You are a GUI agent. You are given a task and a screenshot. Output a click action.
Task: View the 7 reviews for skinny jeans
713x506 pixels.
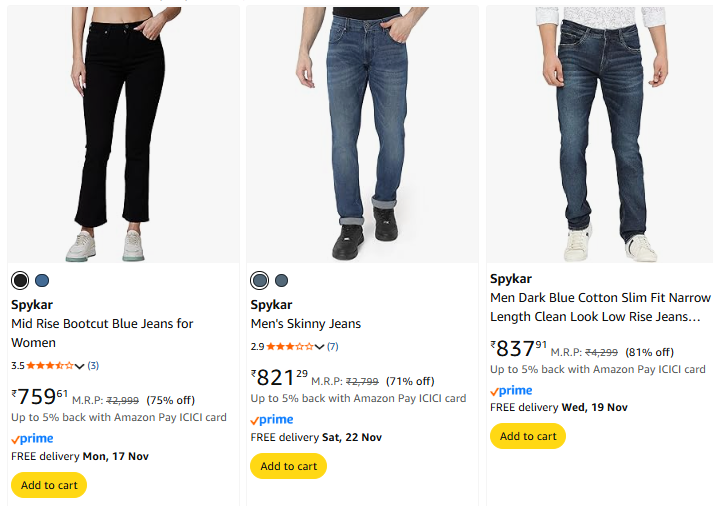pyautogui.click(x=333, y=347)
